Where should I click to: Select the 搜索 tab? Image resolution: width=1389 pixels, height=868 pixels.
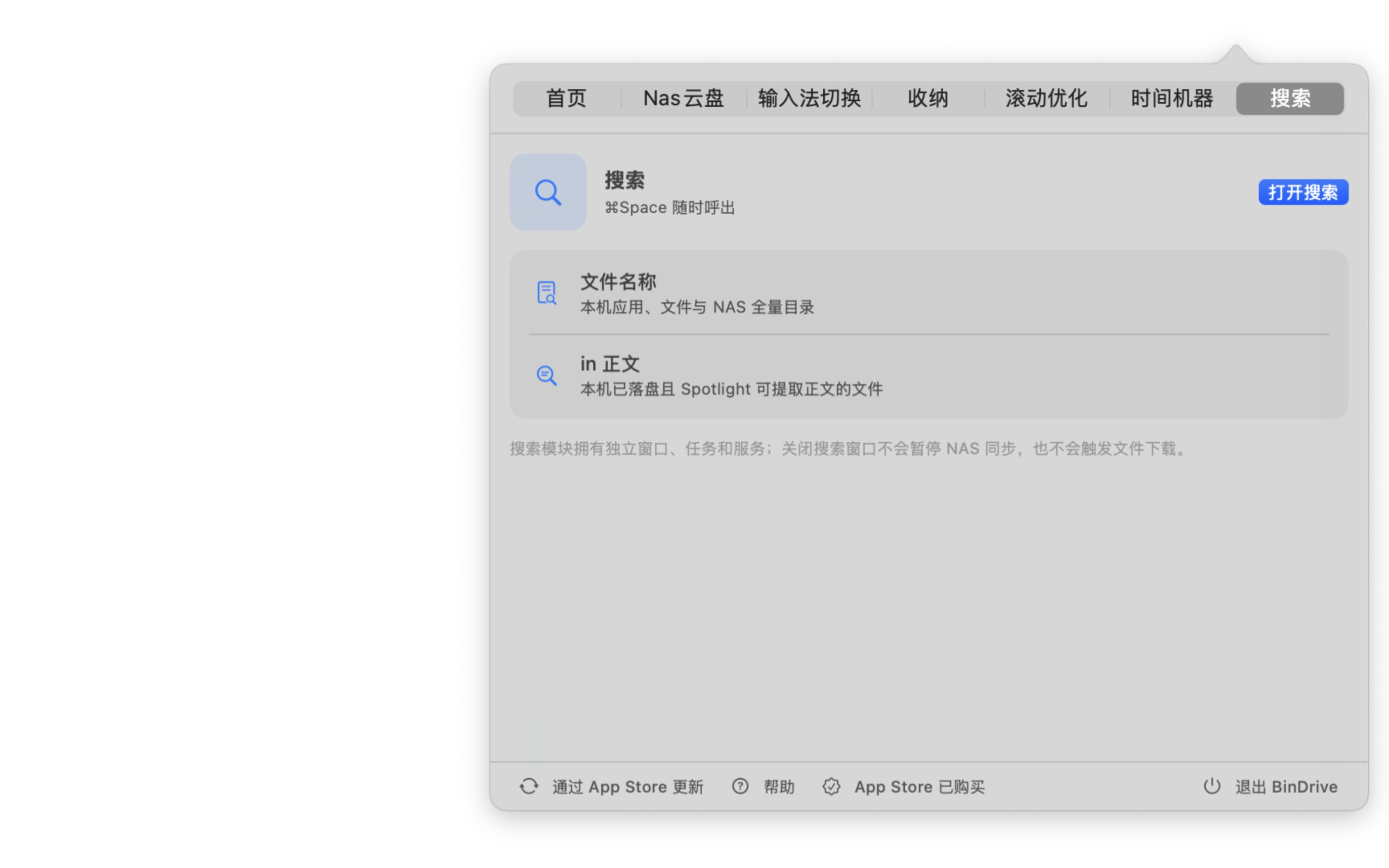[1290, 99]
